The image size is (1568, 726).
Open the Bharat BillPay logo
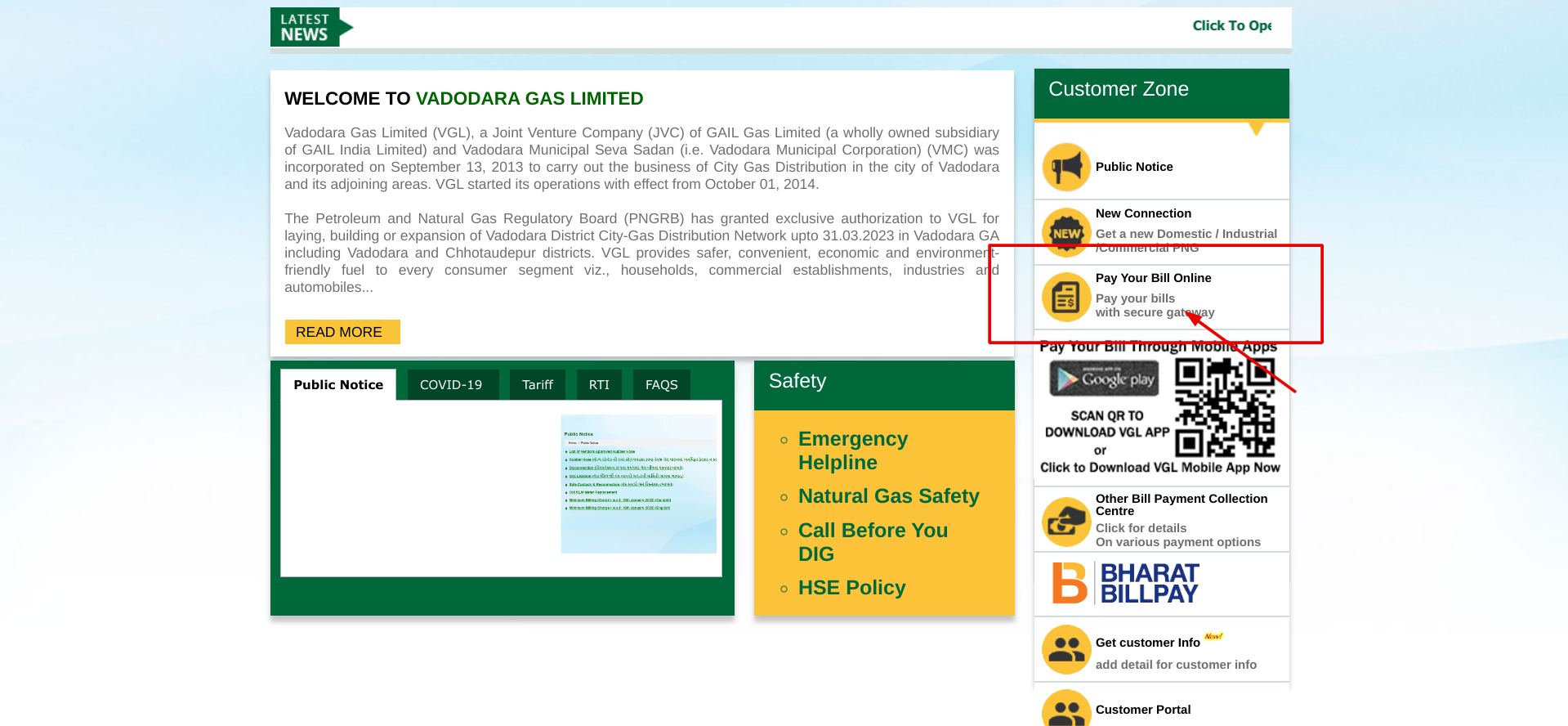point(1126,583)
